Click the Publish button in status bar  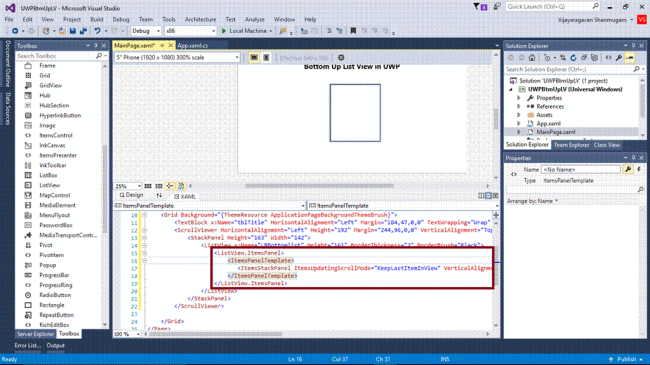(x=626, y=359)
